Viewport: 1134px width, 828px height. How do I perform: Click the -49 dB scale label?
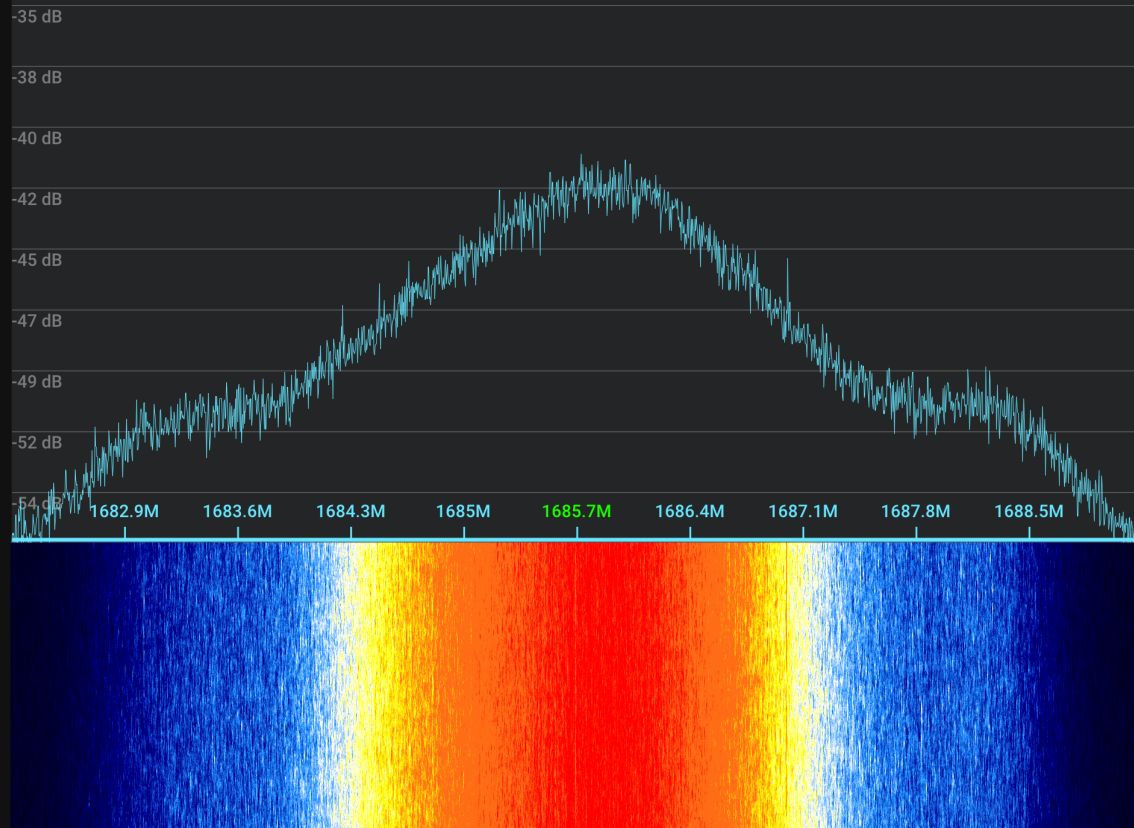tap(37, 382)
